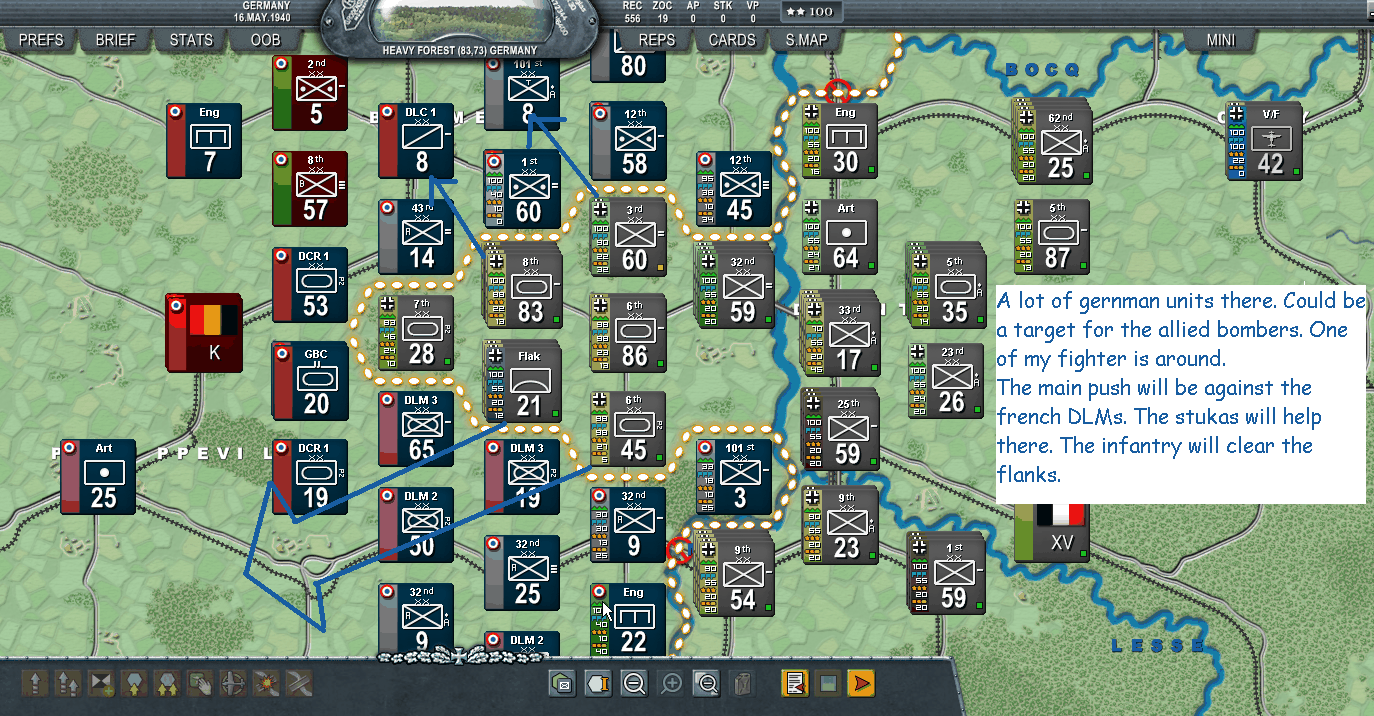Select the explosion attack icon
Viewport: 1374px width, 716px height.
pos(267,684)
